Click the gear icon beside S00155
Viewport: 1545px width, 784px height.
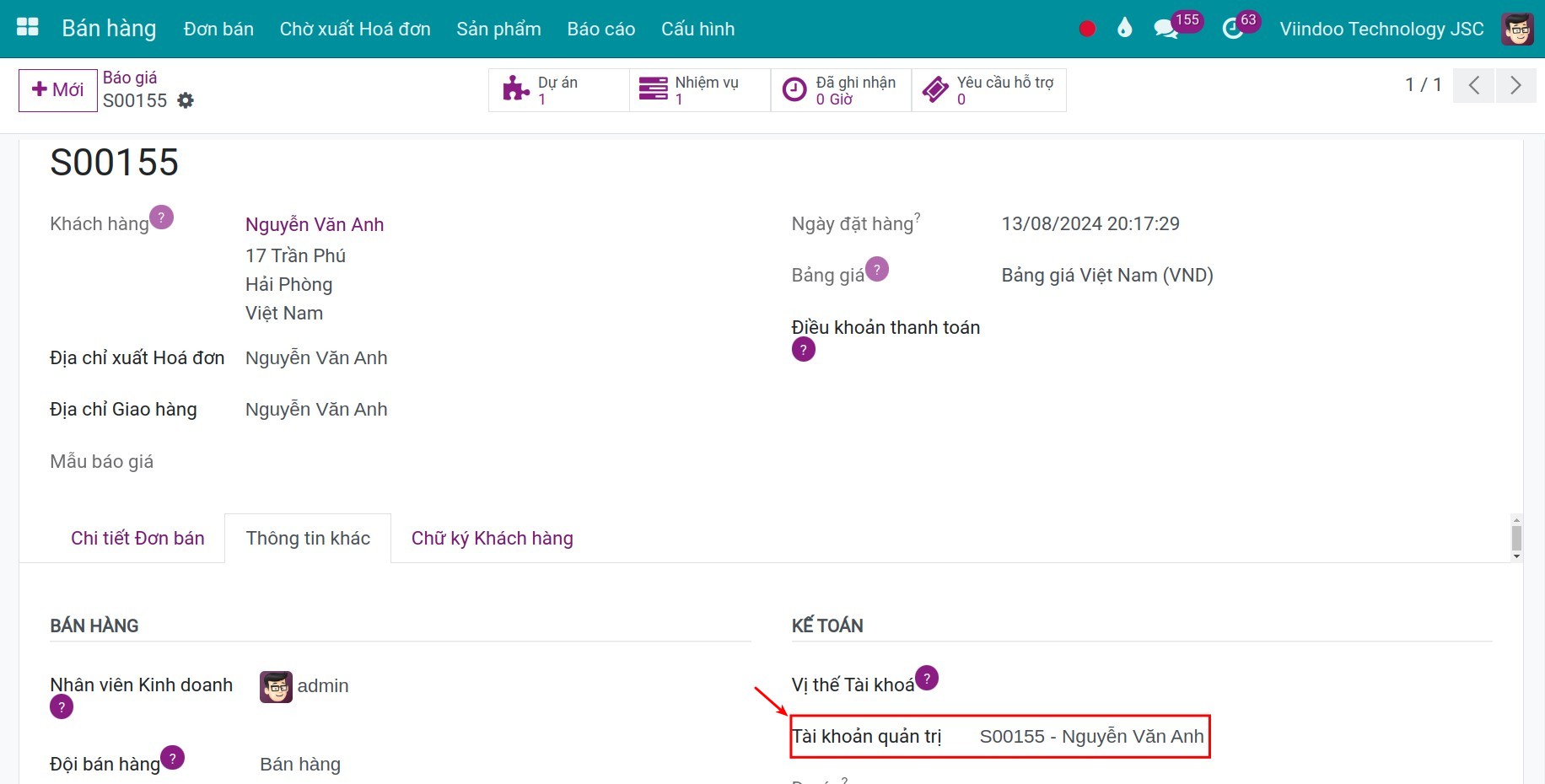point(186,100)
